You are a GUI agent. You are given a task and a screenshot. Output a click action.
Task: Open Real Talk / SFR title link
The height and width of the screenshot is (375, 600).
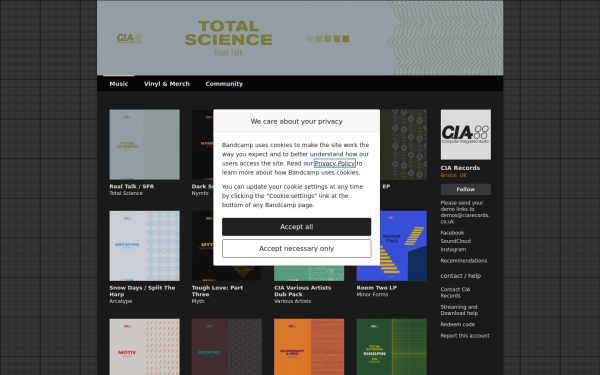132,186
